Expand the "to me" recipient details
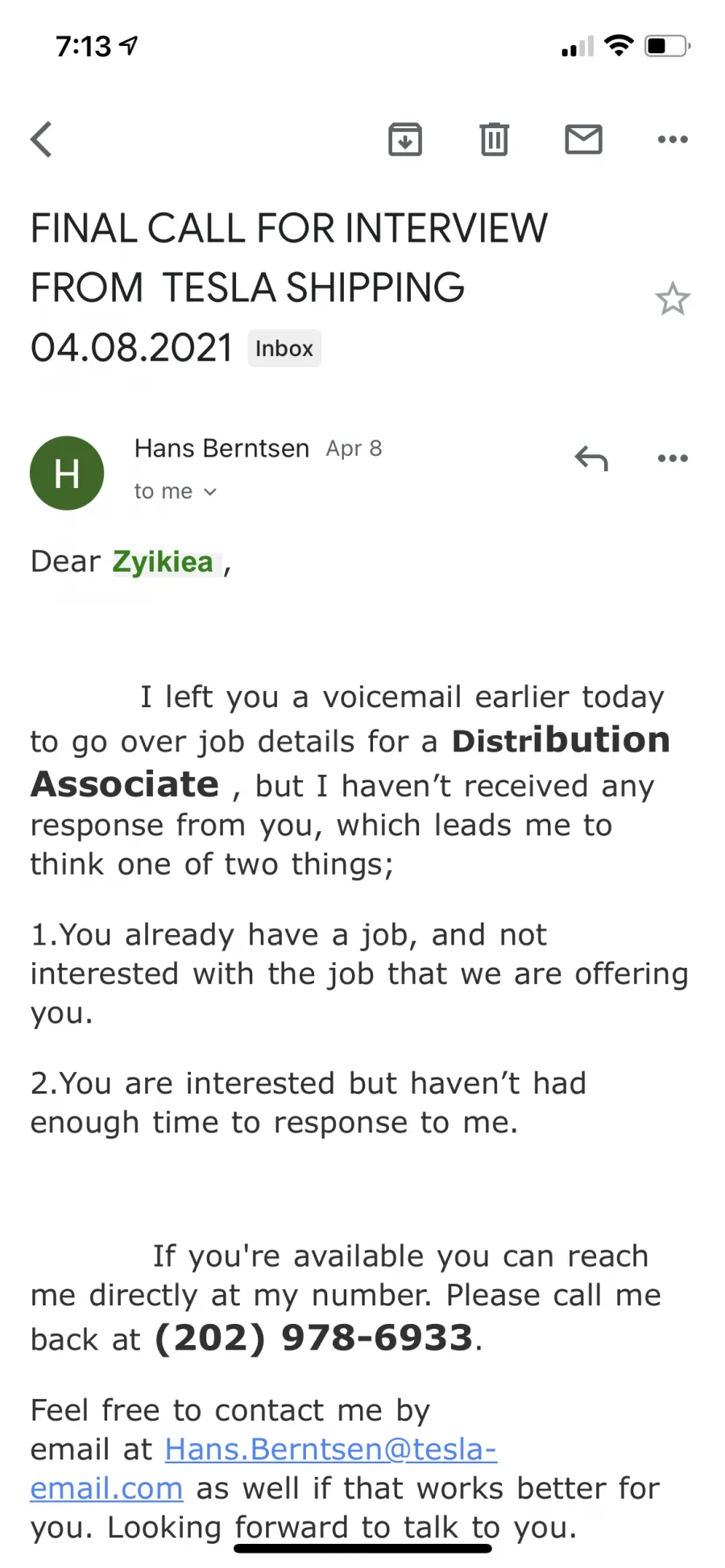Screen dimensions: 725x1568 coord(176,491)
